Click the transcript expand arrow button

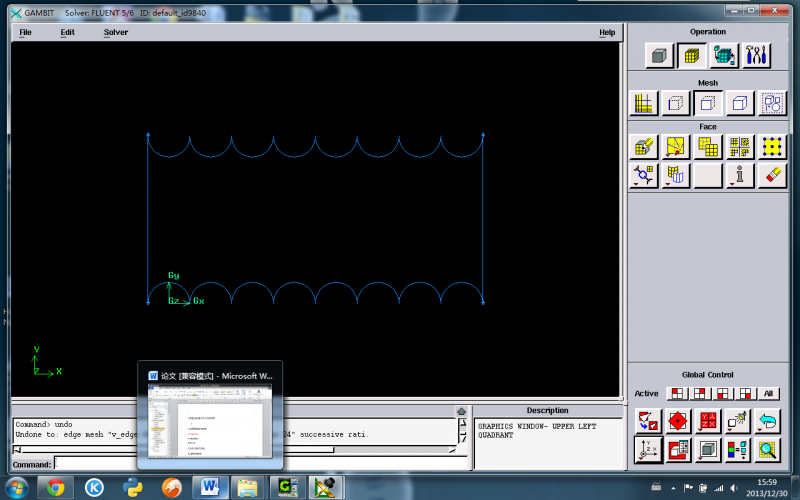click(x=462, y=411)
